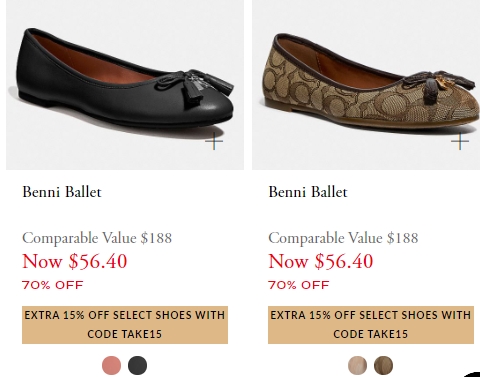
Task: Select the black color swatch
Action: 137,365
